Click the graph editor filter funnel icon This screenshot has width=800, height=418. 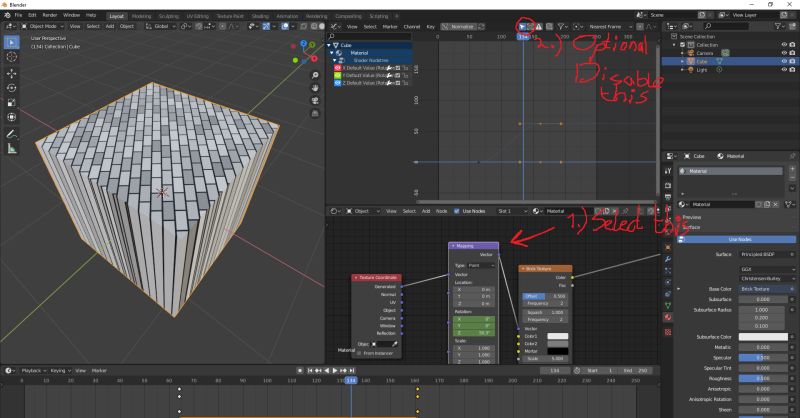[561, 27]
